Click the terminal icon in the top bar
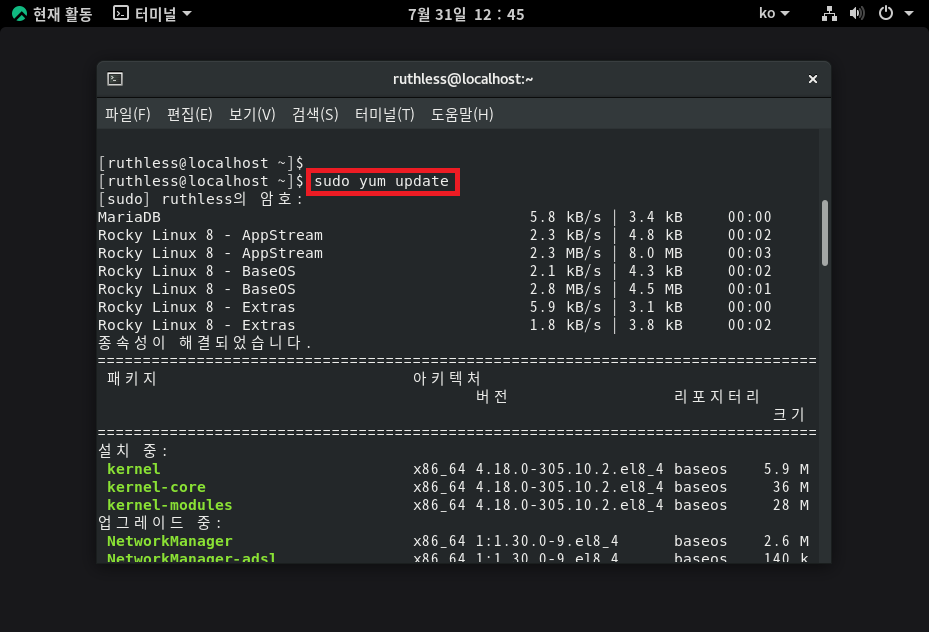This screenshot has width=929, height=632. click(121, 13)
